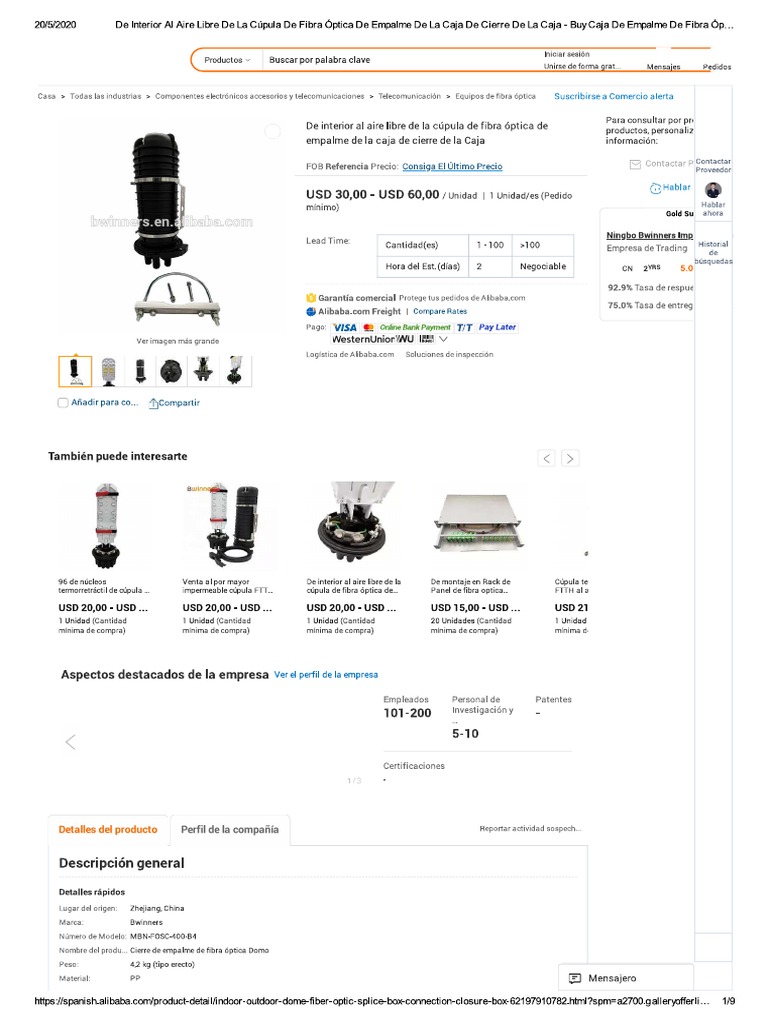Select second product thumbnail with open closure
The width and height of the screenshot is (768, 1024).
click(108, 371)
